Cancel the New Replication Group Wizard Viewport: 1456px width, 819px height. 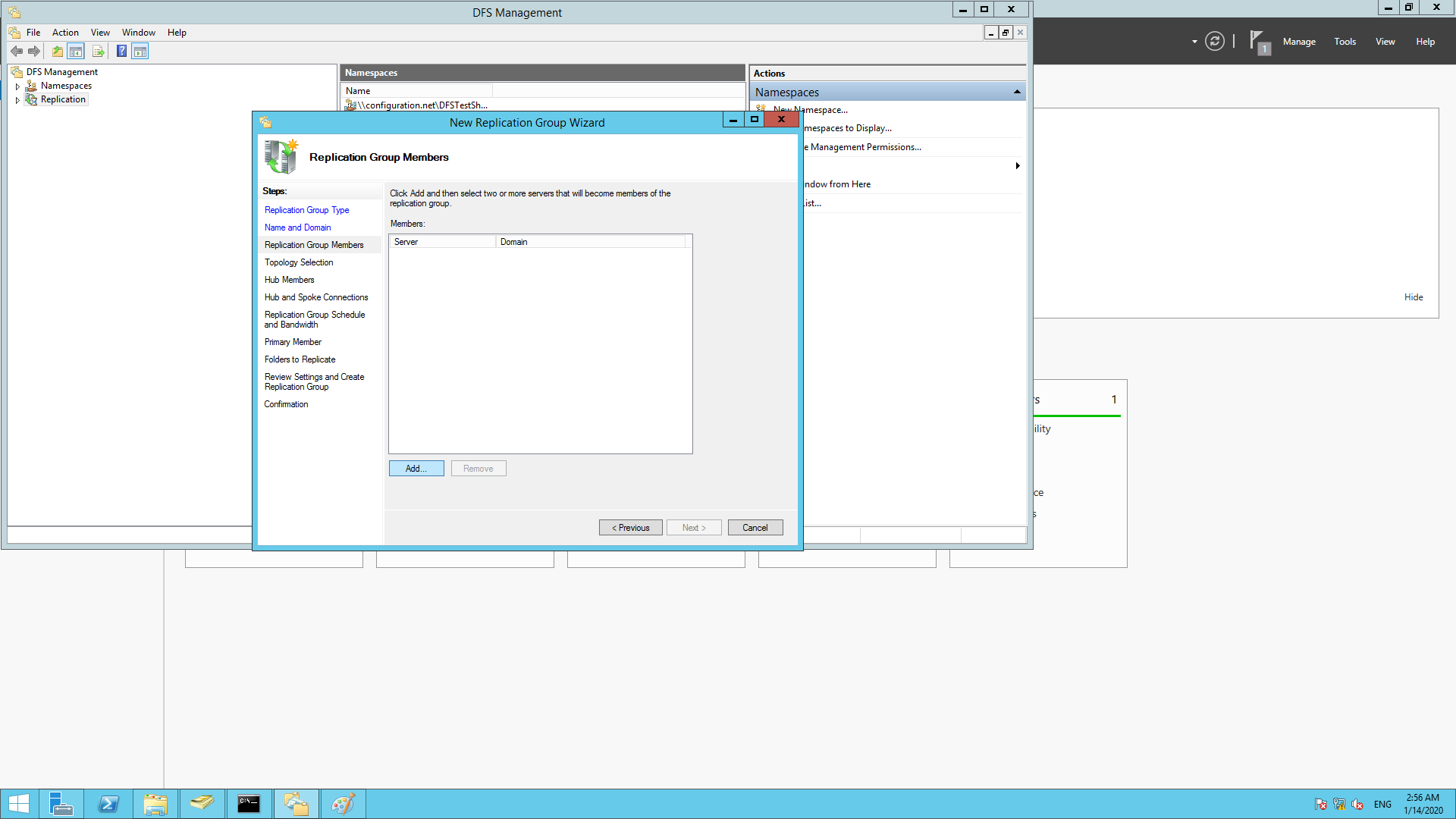click(755, 527)
